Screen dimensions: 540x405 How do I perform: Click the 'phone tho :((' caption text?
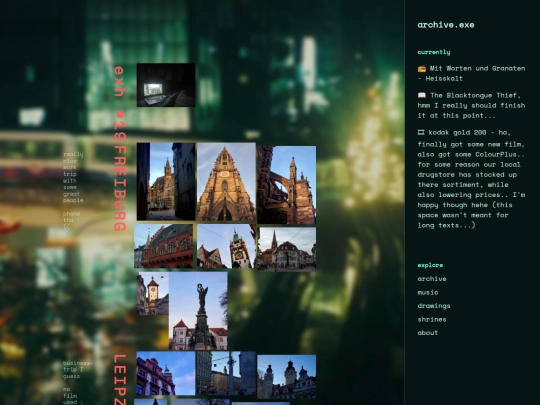pyautogui.click(x=72, y=220)
